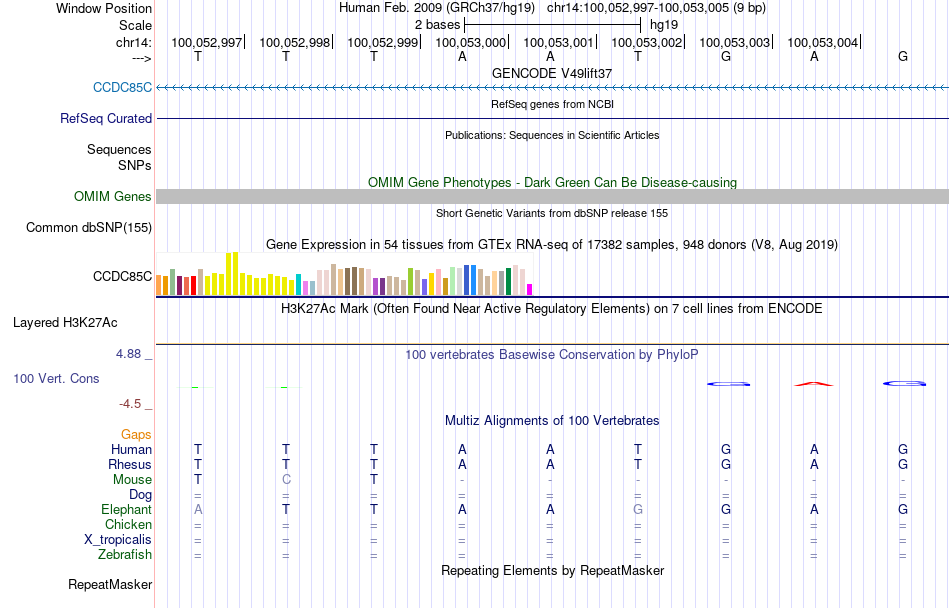Click Short Genetic Variants from dbSNP title
This screenshot has width=950, height=608.
point(552,213)
